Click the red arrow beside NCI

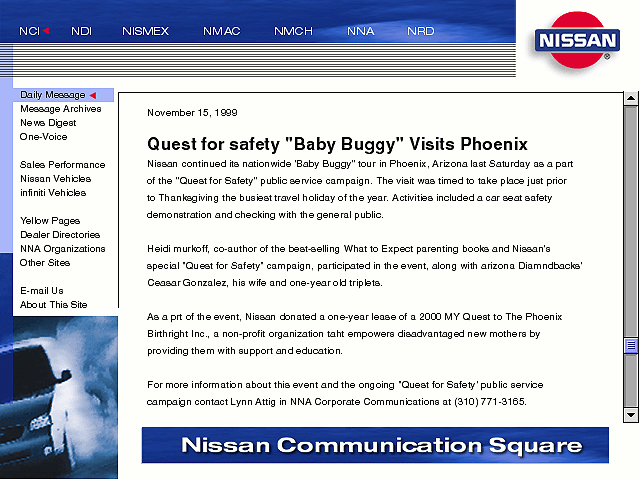click(x=46, y=31)
